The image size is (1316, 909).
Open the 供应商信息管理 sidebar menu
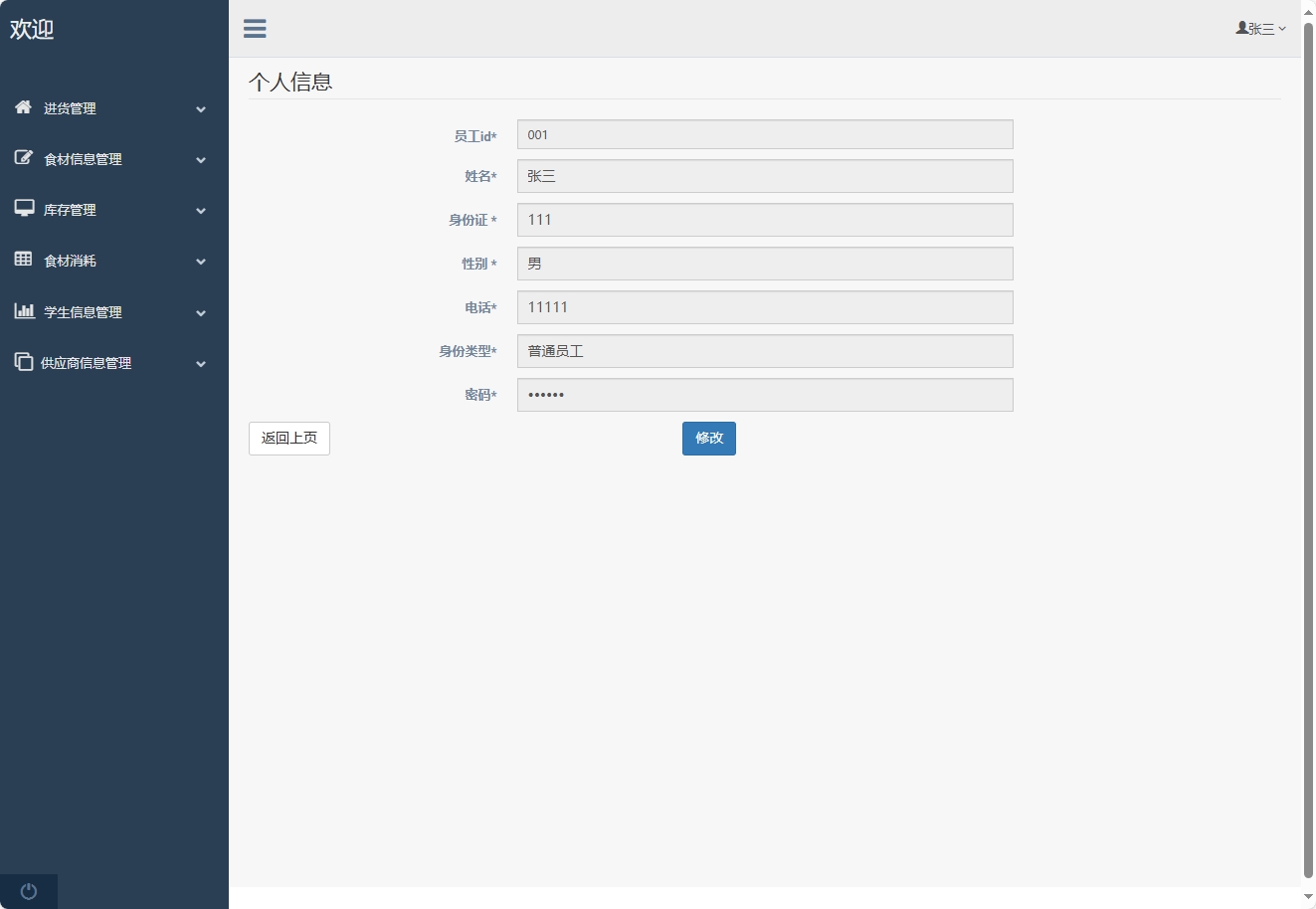(114, 363)
